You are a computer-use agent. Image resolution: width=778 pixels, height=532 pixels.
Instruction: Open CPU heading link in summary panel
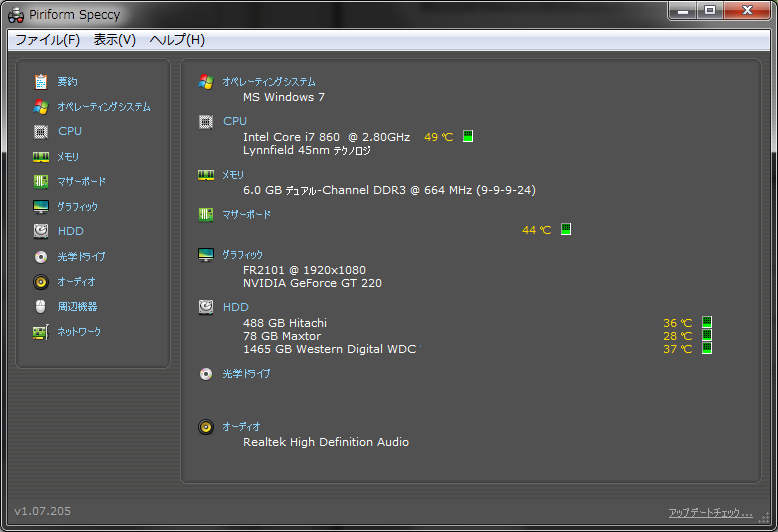click(x=235, y=121)
